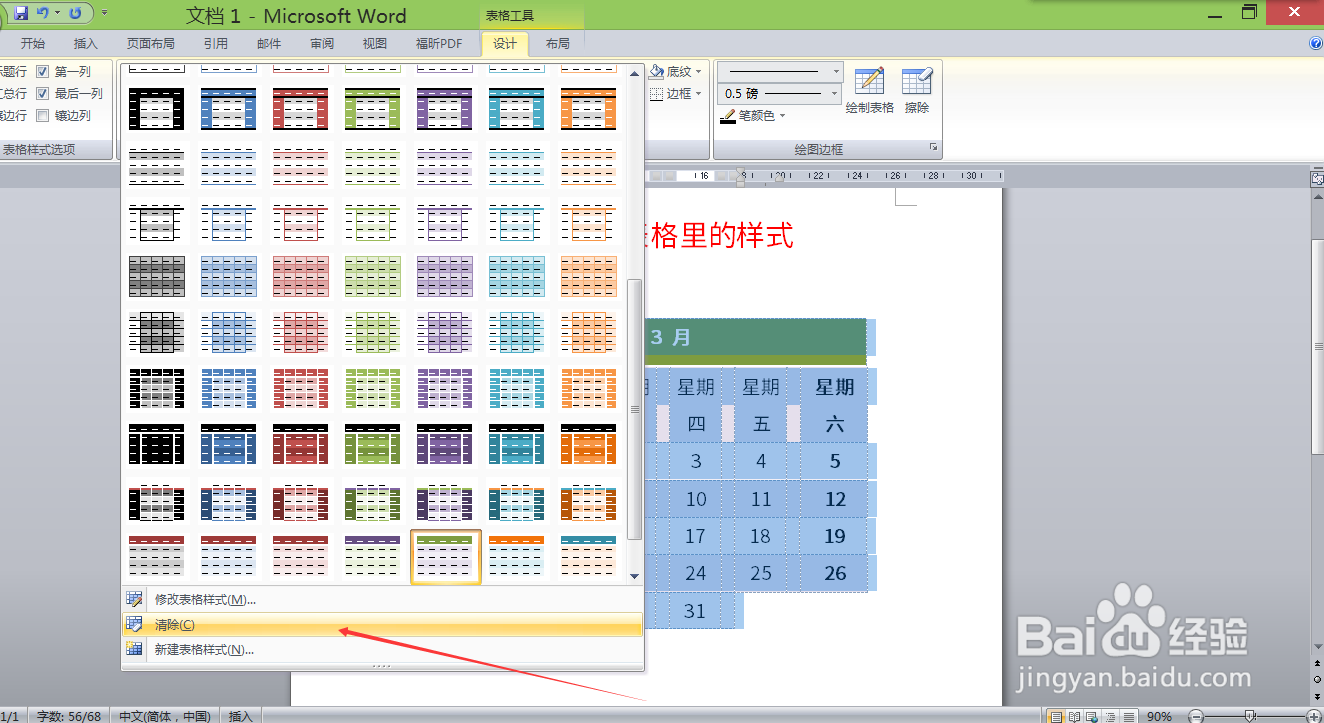Expand the Shading (底纹) dropdown arrow
This screenshot has height=723, width=1324.
(x=698, y=72)
